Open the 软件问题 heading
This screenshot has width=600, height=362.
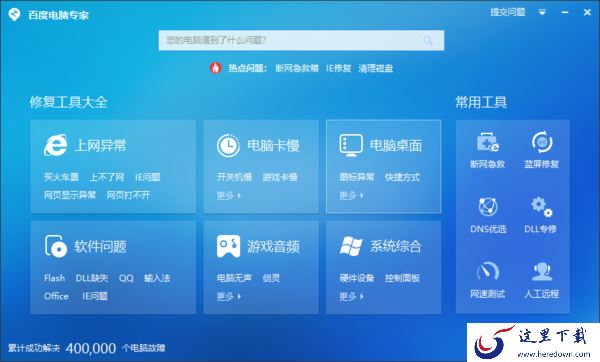tap(100, 246)
